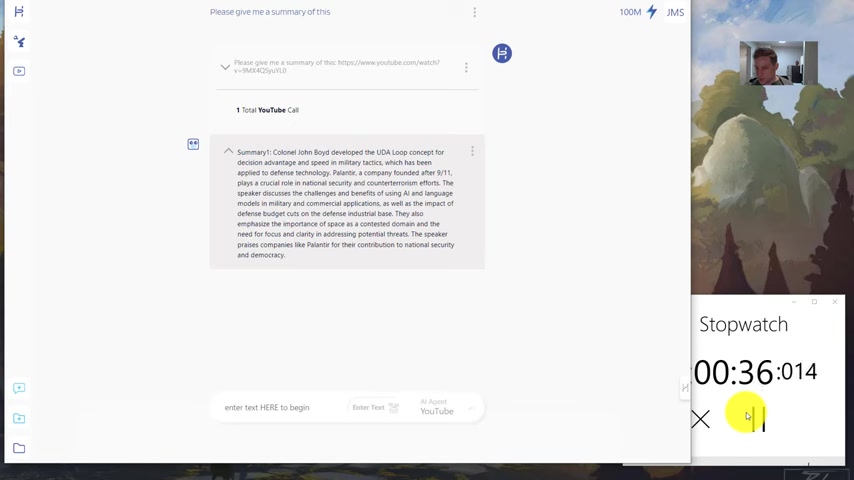Screen dimensions: 854x480
Task: Click the side panel collapse handle near the Stopwatch
Action: [685, 388]
